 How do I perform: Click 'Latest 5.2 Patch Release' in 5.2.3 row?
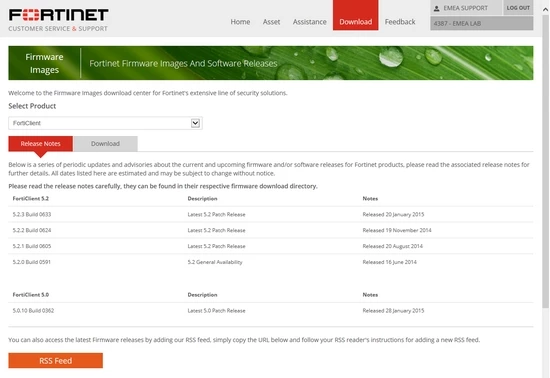click(x=216, y=214)
